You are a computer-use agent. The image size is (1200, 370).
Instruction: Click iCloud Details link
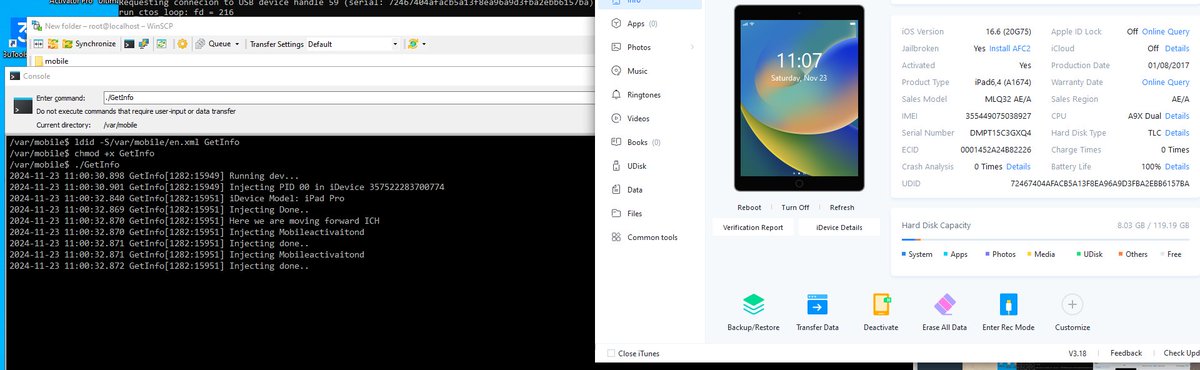tap(1177, 47)
